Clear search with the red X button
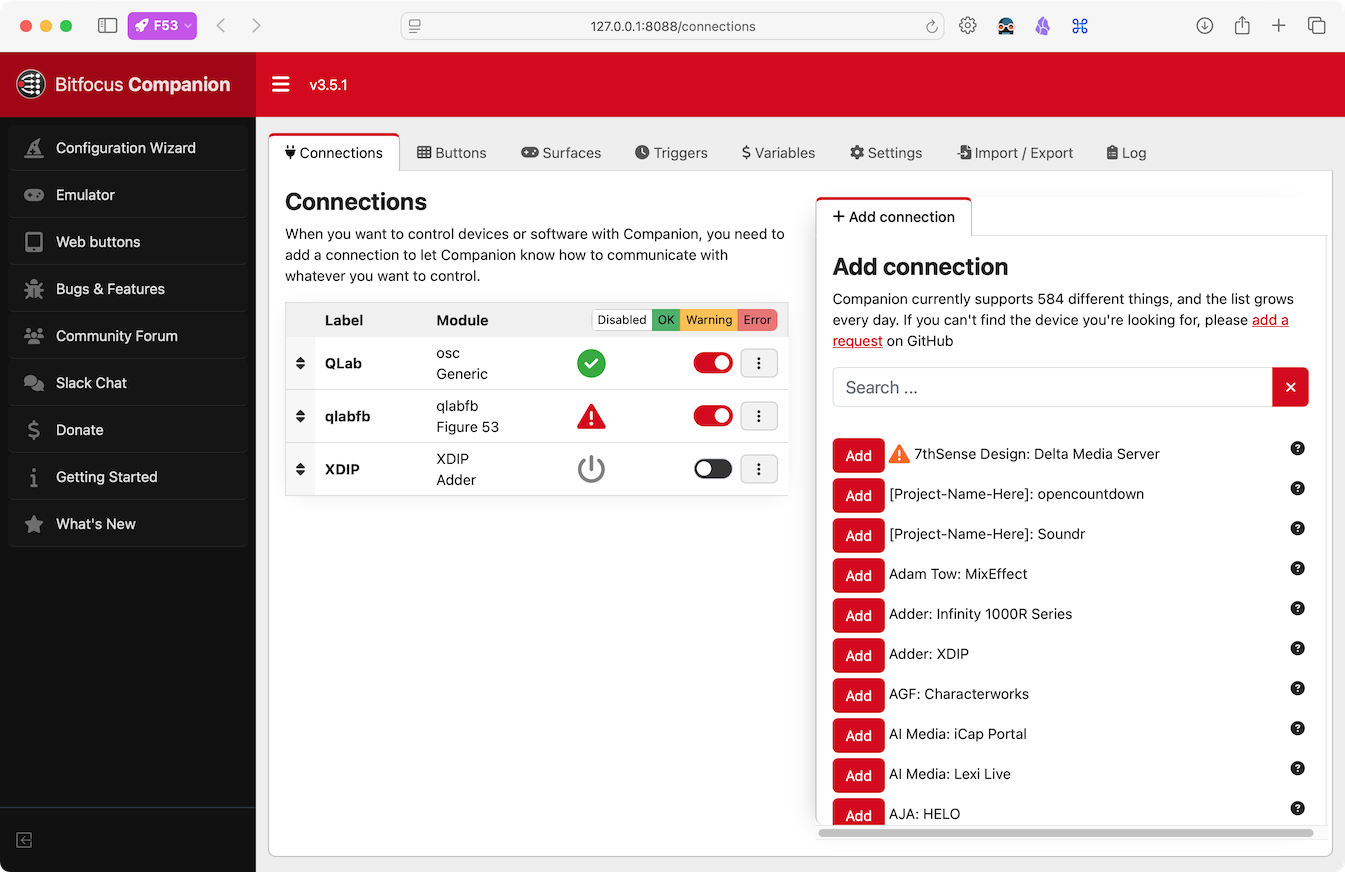The image size is (1345, 872). pyautogui.click(x=1290, y=387)
